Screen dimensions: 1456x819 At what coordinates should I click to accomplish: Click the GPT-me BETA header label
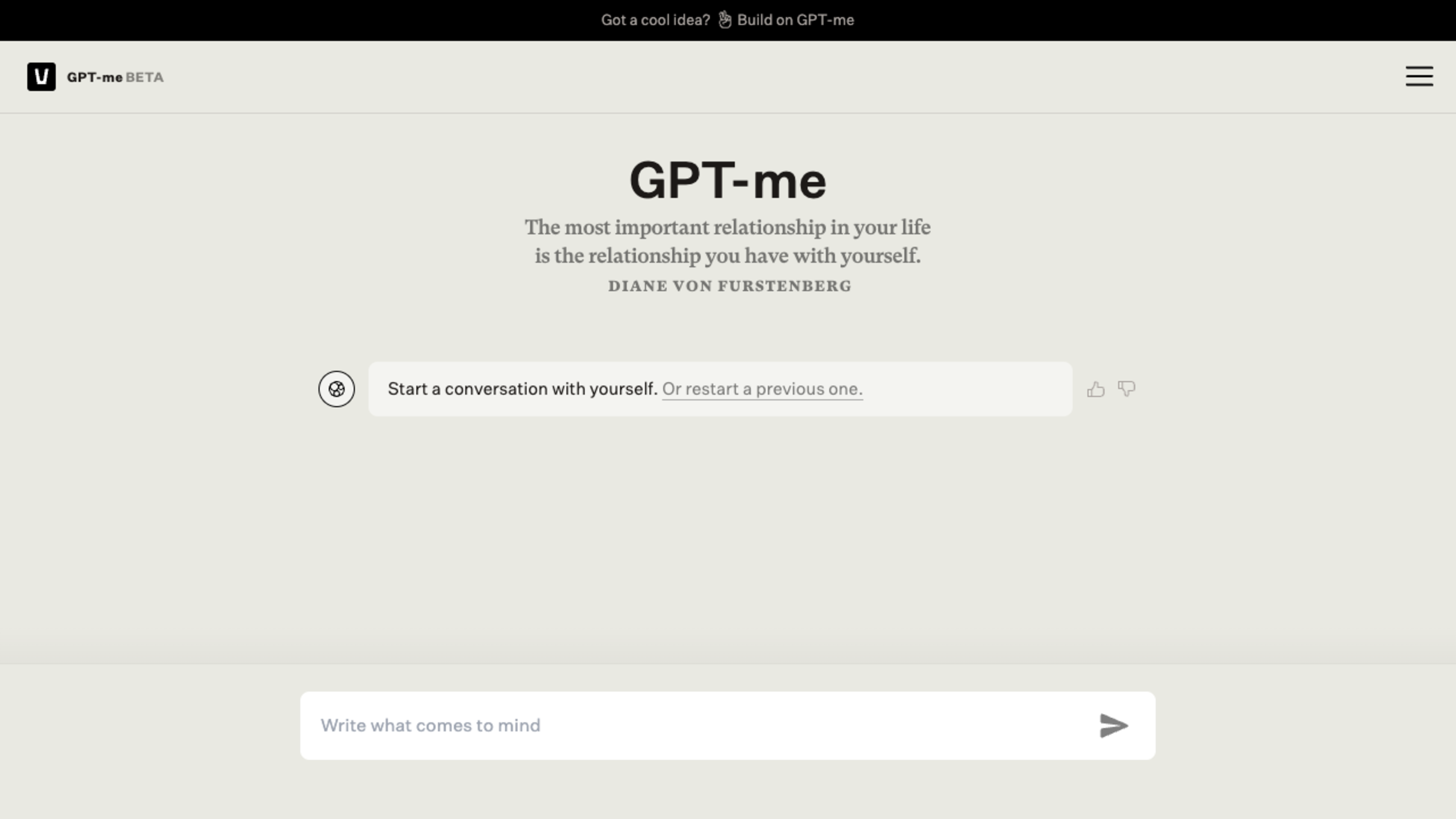click(115, 77)
